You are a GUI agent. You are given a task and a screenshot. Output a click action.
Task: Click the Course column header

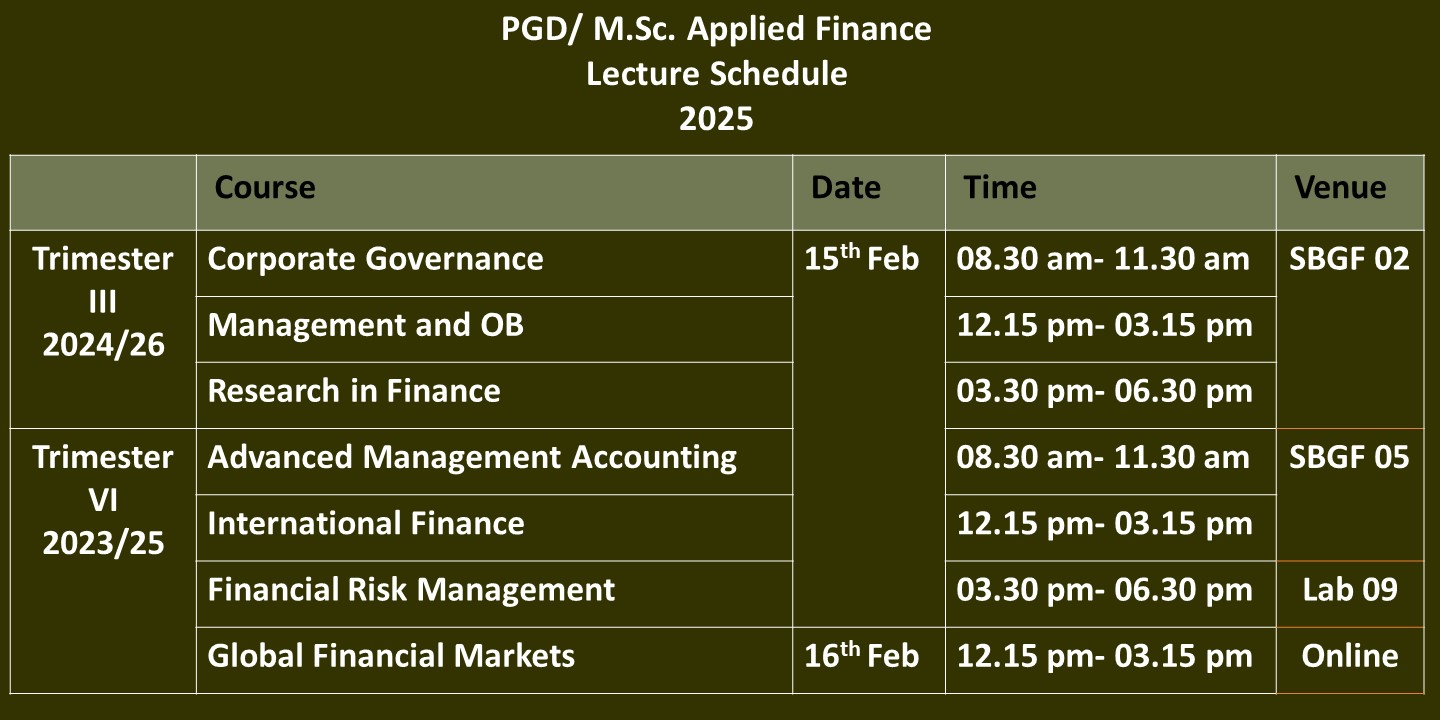tap(494, 192)
